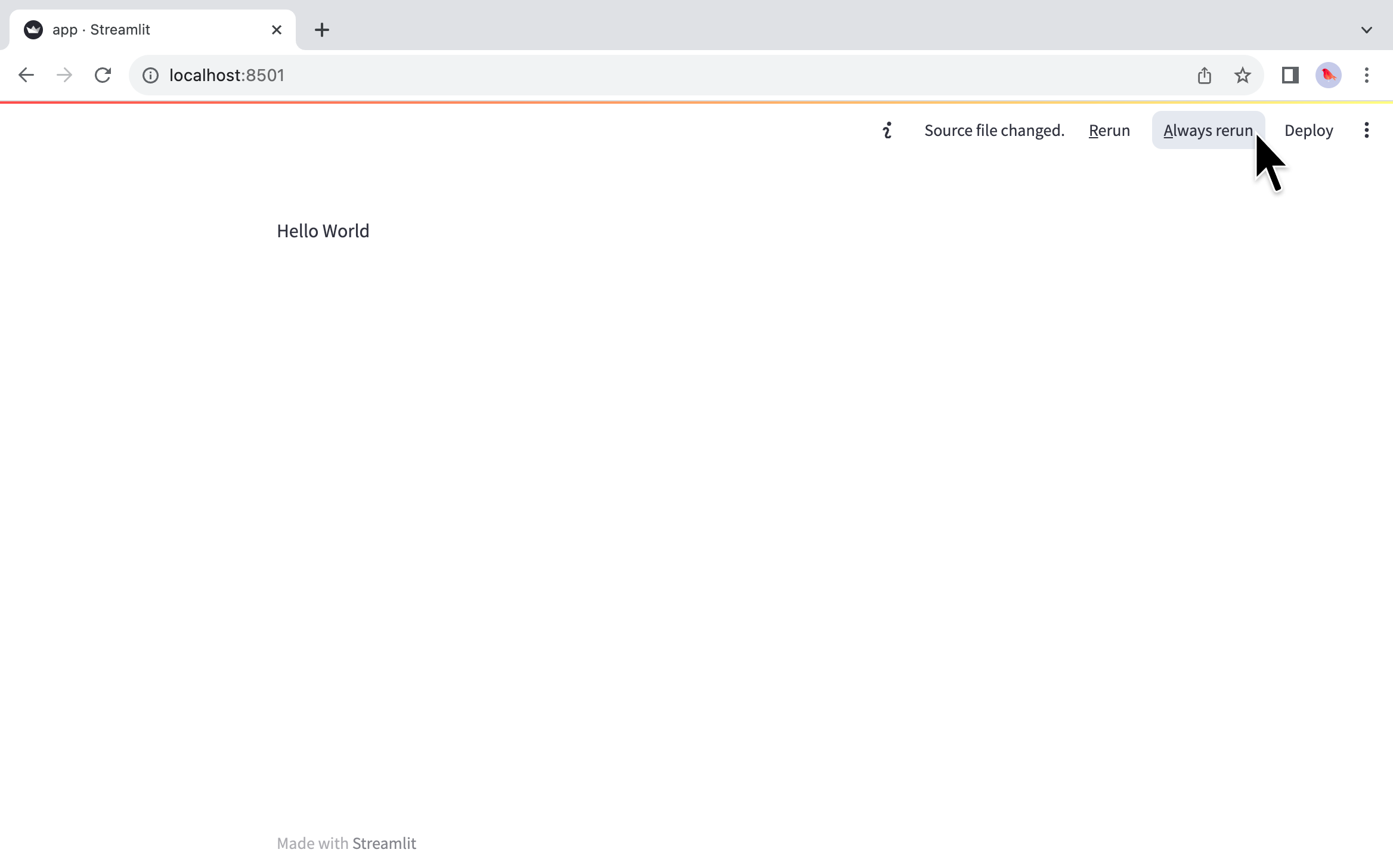Click the browser bookmark star icon
The image size is (1393, 868).
1243,75
